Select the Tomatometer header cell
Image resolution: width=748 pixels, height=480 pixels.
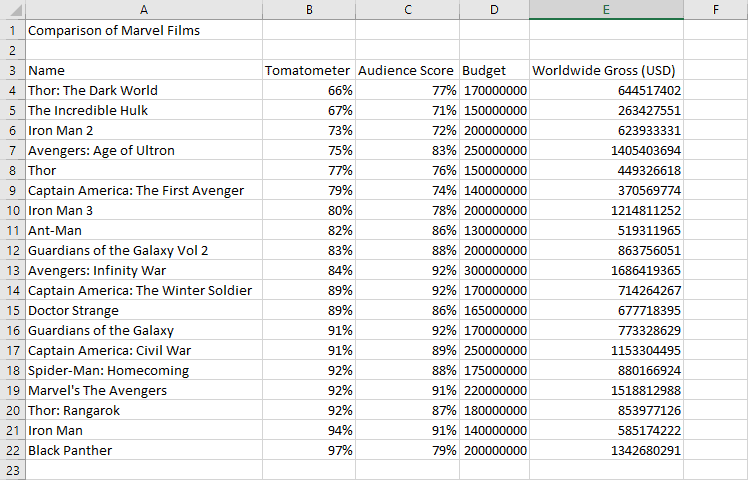coord(309,71)
